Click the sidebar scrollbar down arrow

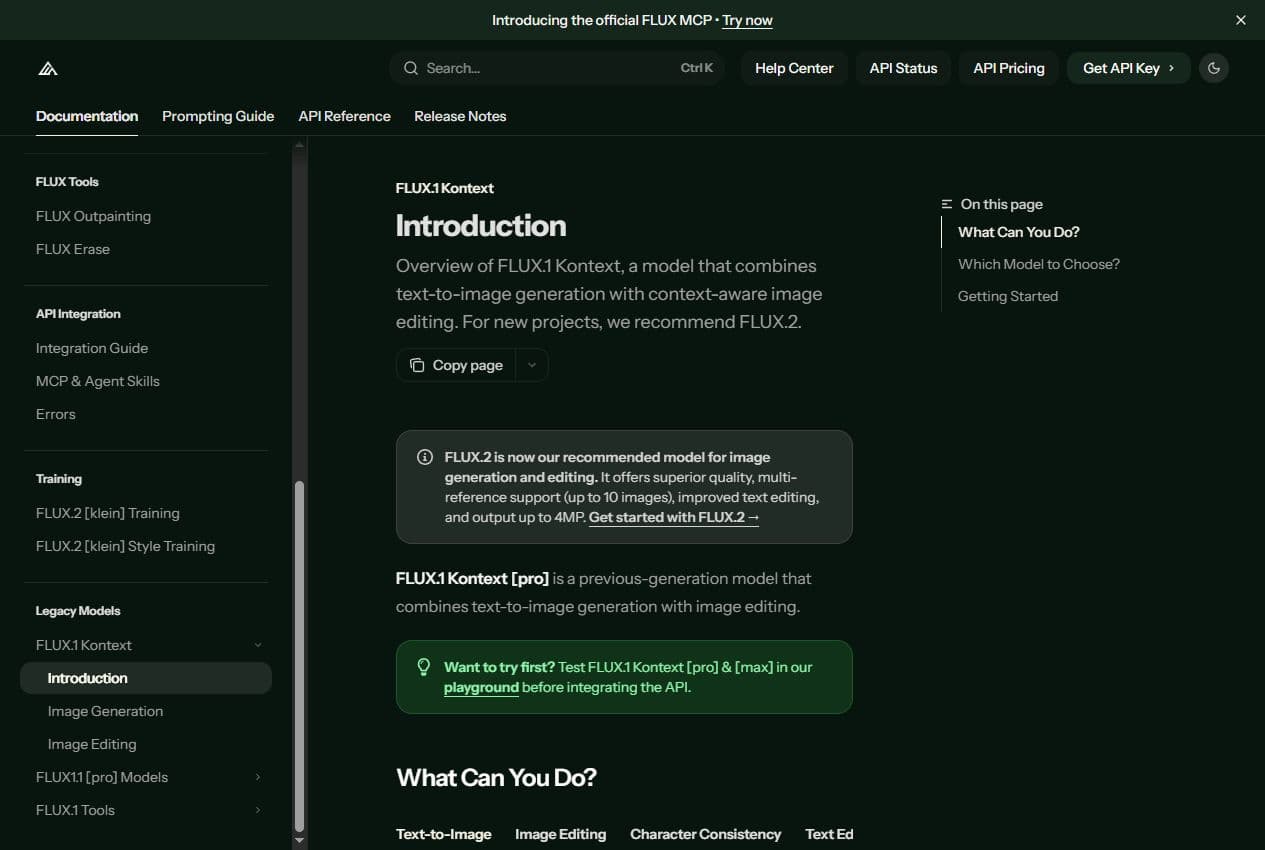point(298,841)
